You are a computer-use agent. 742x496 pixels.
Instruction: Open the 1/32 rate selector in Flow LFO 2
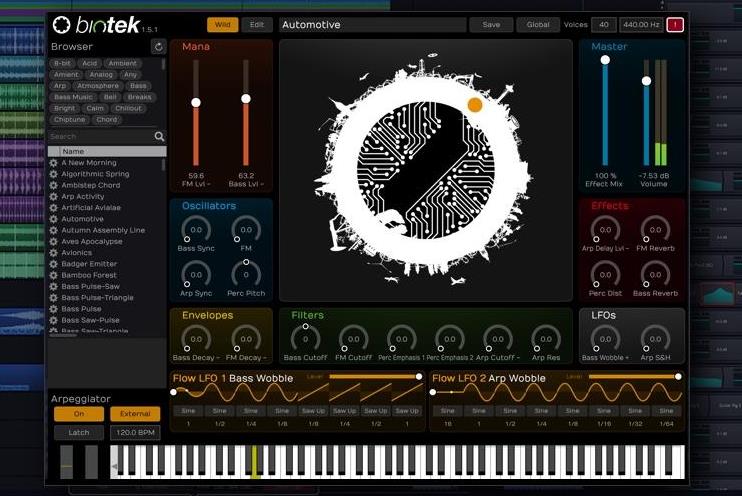click(x=635, y=424)
